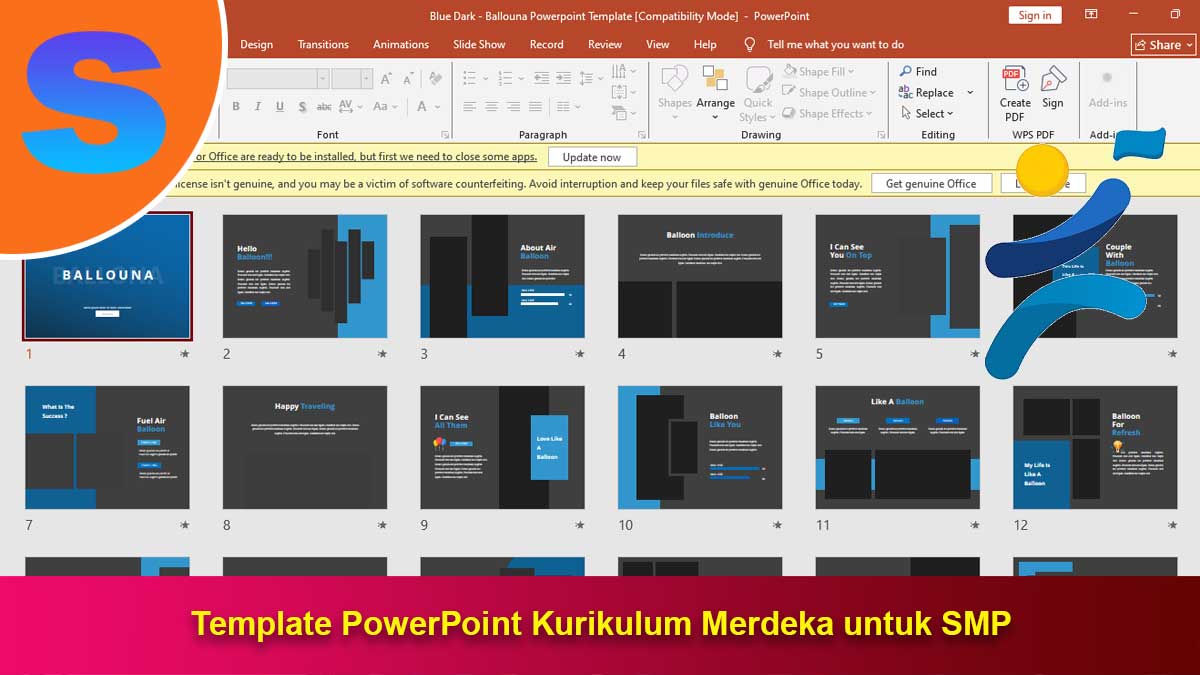Click Ribbon Display Options icon

click(1091, 15)
